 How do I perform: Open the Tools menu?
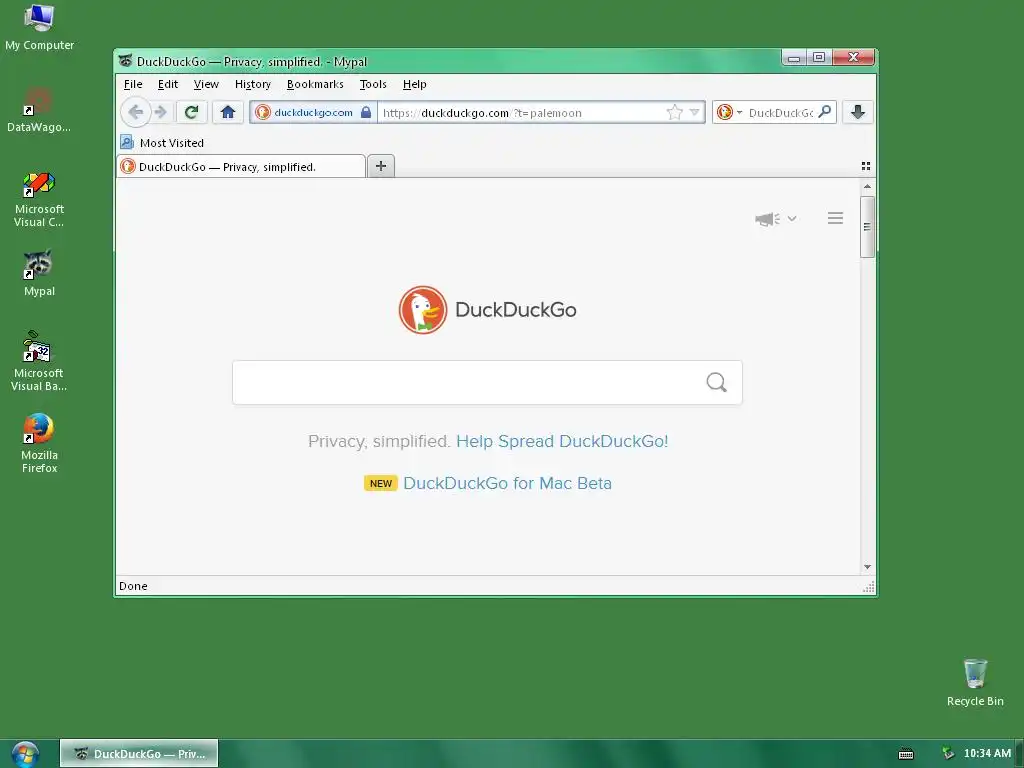point(373,84)
